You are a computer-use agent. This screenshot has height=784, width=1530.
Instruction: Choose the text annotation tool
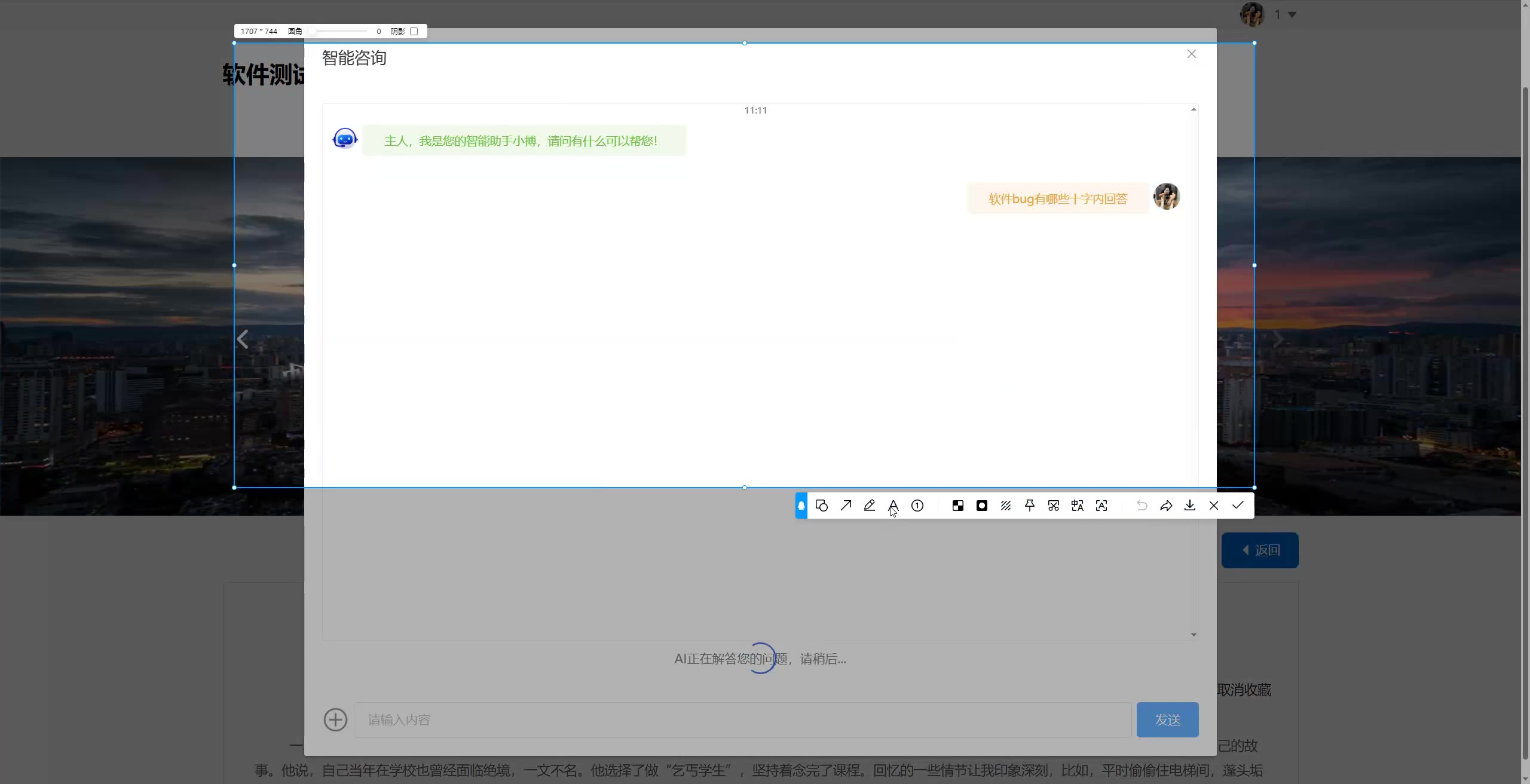(x=893, y=506)
